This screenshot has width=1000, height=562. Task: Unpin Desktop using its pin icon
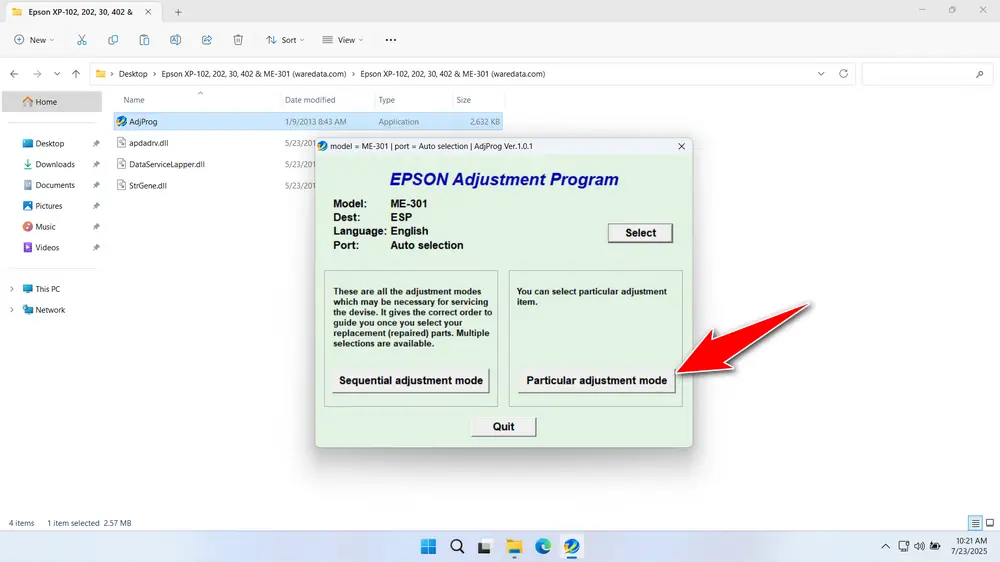pyautogui.click(x=96, y=144)
